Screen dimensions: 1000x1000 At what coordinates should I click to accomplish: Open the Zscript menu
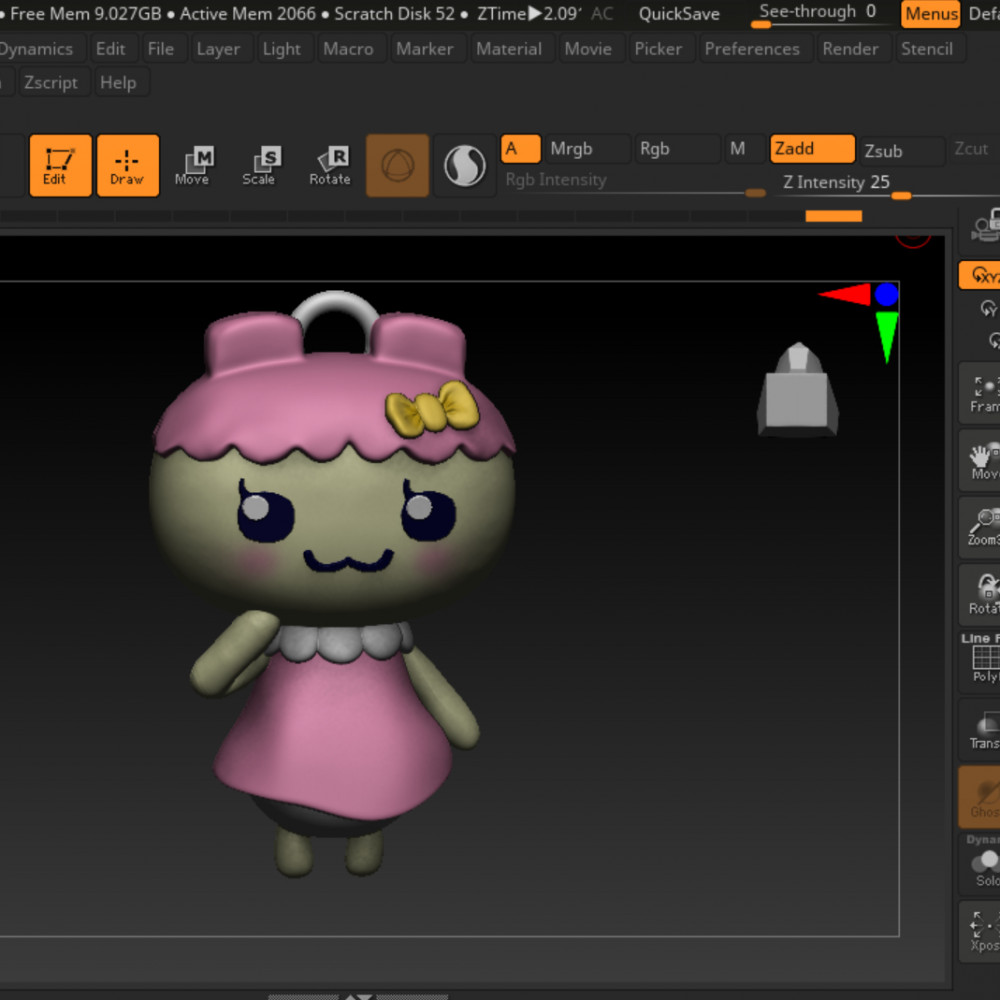[50, 82]
